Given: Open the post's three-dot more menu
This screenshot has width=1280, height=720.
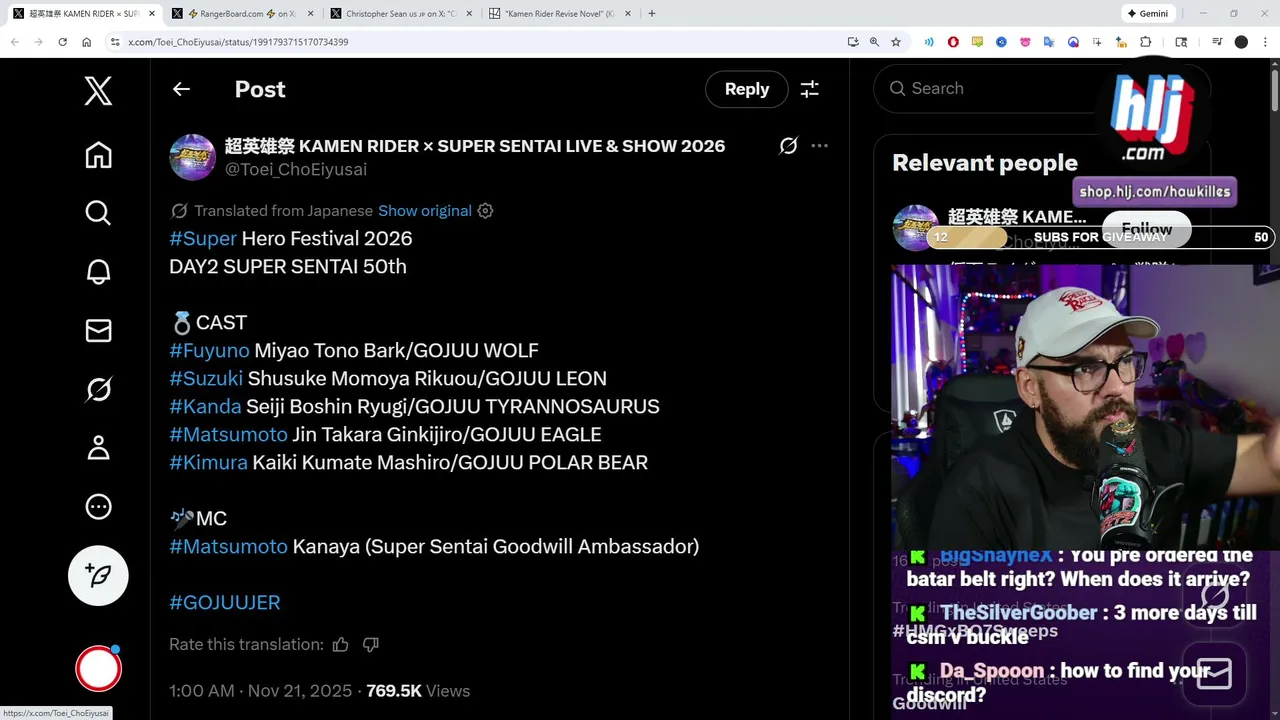Looking at the screenshot, I should [819, 146].
